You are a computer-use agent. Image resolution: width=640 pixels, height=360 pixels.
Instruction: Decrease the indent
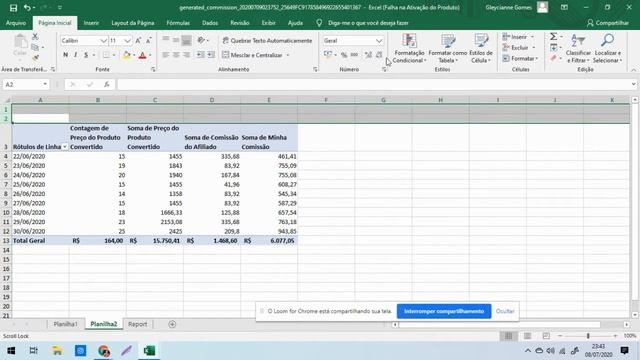coord(200,55)
